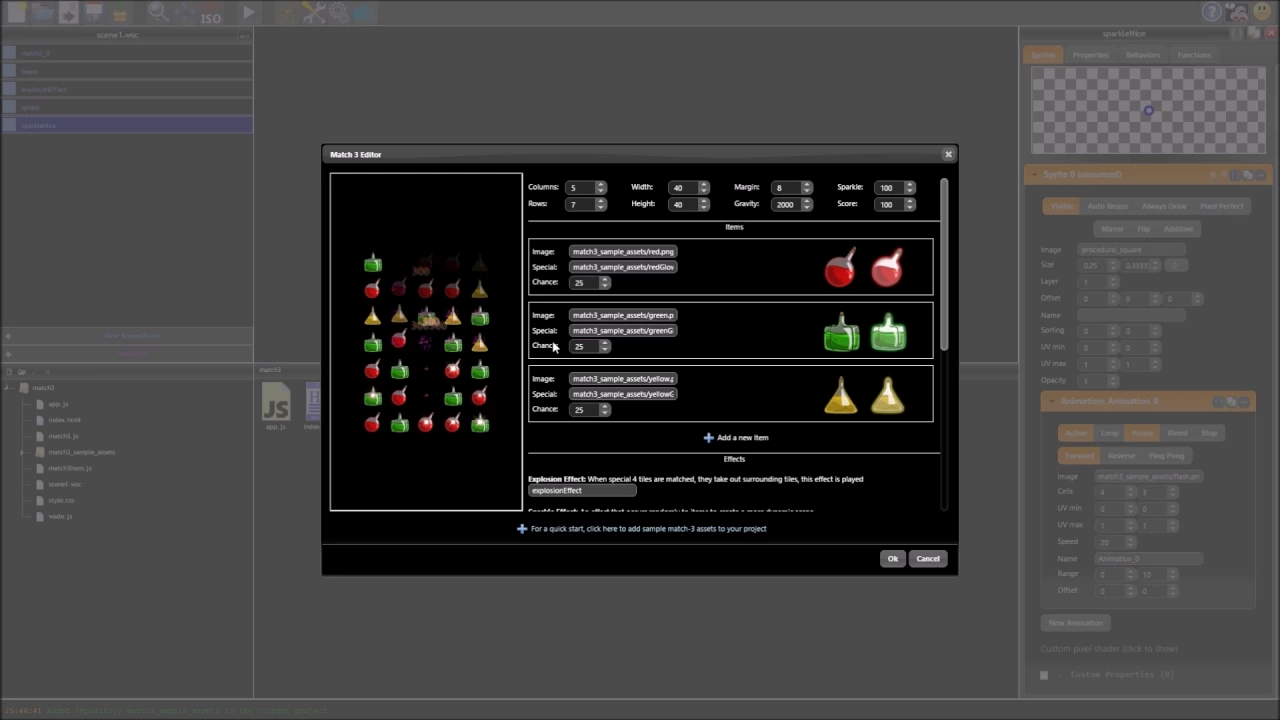This screenshot has height=720, width=1280.
Task: Confirm with the Ok button
Action: (x=893, y=559)
